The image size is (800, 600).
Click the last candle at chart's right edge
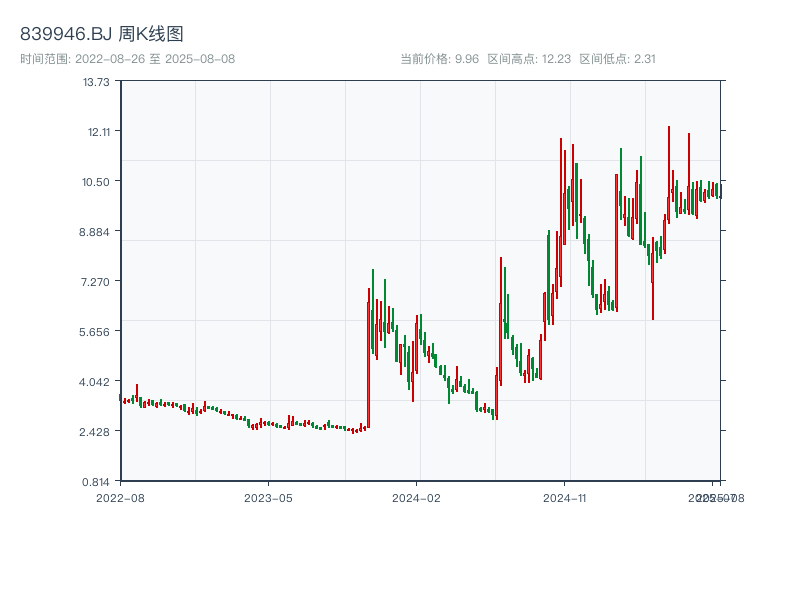pyautogui.click(x=721, y=191)
